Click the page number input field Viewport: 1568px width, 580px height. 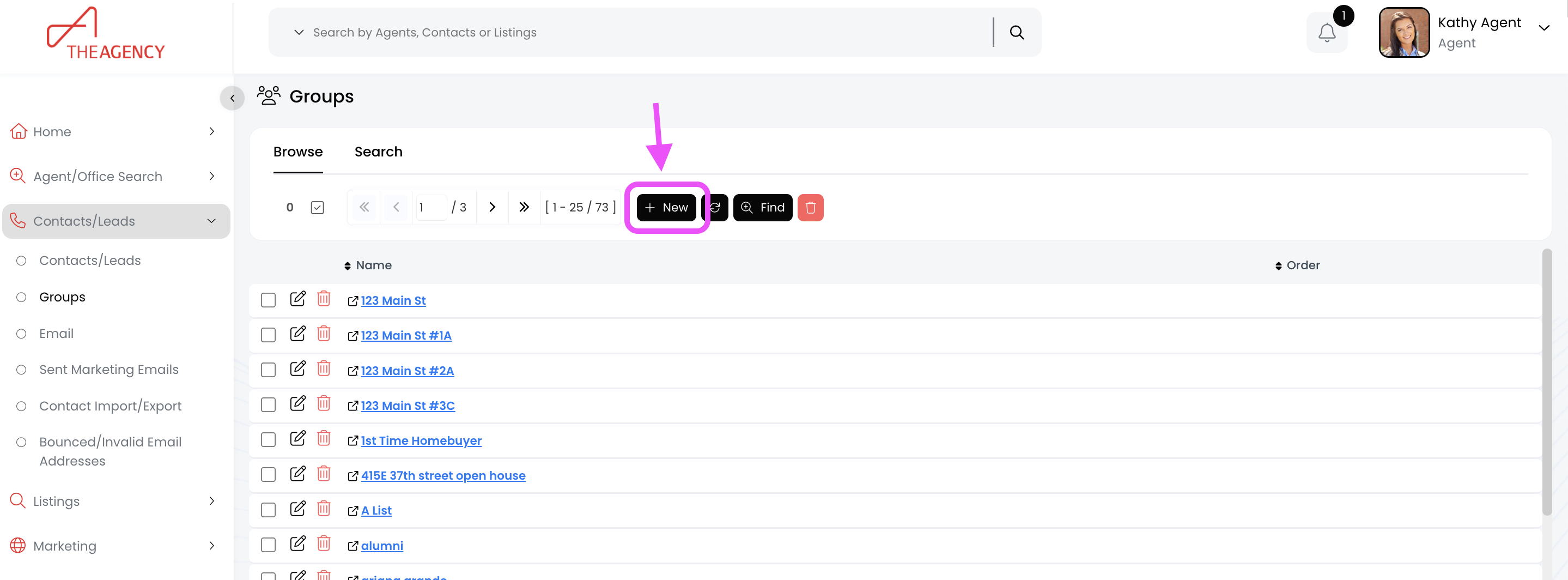tap(431, 208)
